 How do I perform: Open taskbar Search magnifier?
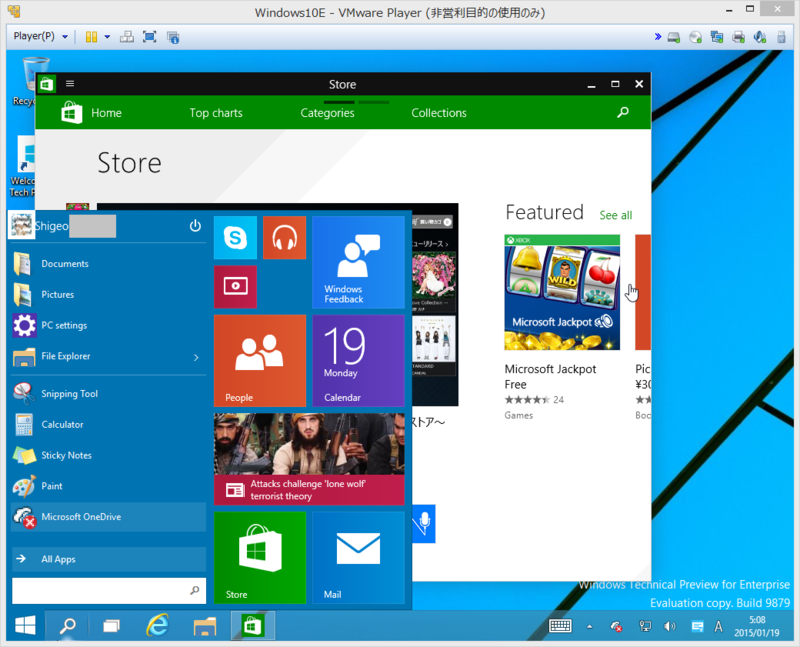(x=67, y=625)
